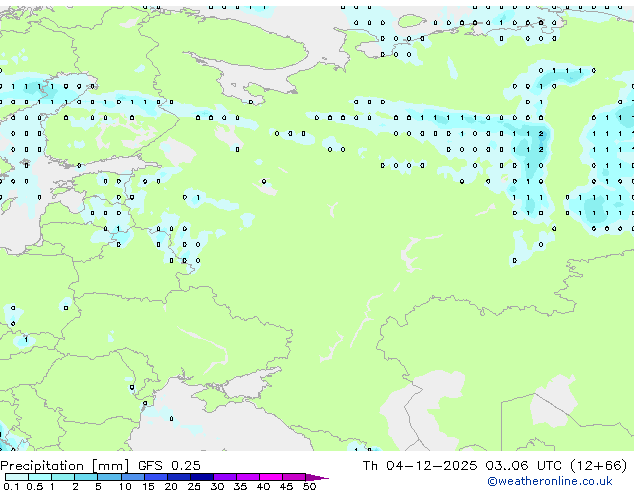This screenshot has height=490, width=634.
Task: Click the 45–50 mm legend swatch
Action: (294, 477)
